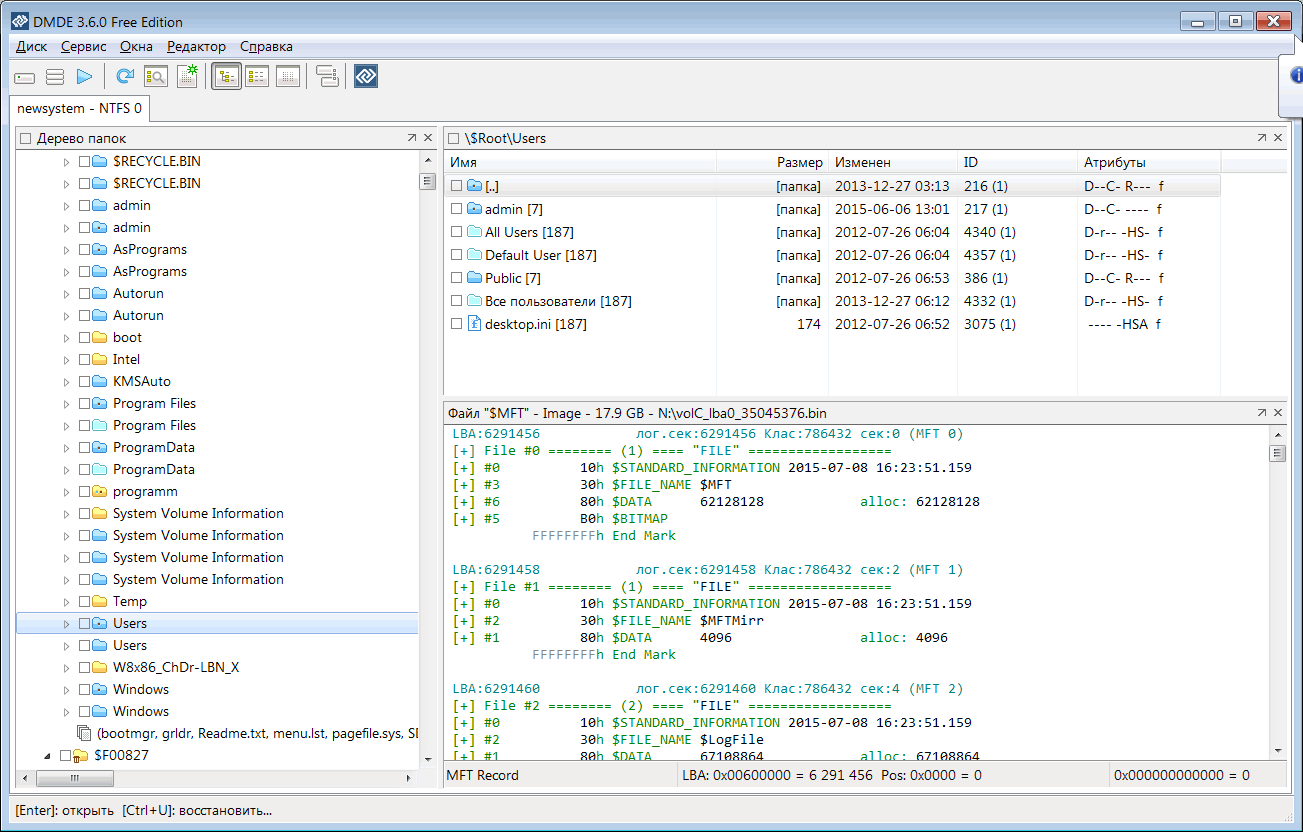Tick the desktop.ini file checkbox
This screenshot has height=832, width=1303.
(456, 324)
